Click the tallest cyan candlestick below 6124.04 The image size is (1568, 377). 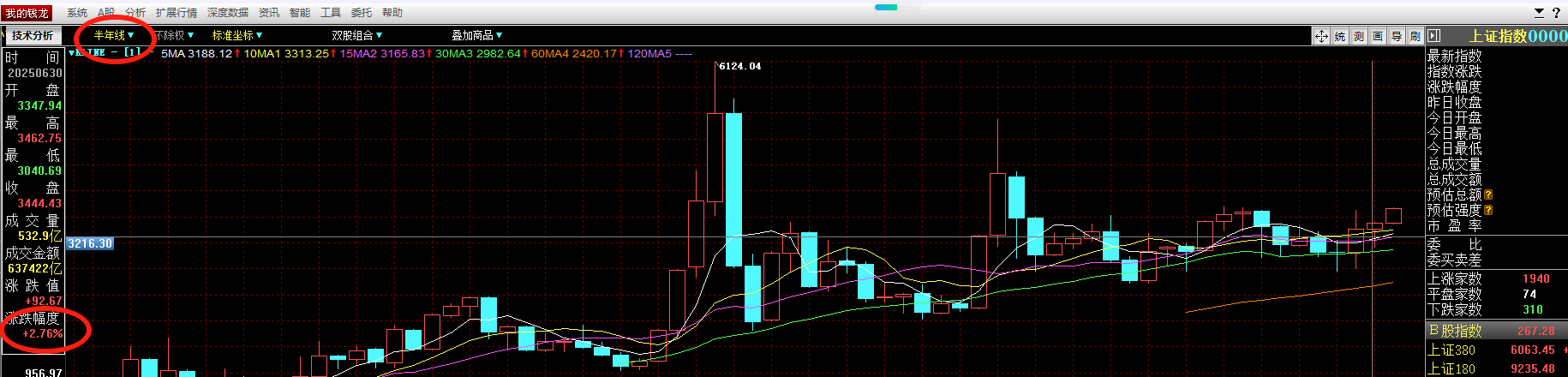[x=733, y=189]
